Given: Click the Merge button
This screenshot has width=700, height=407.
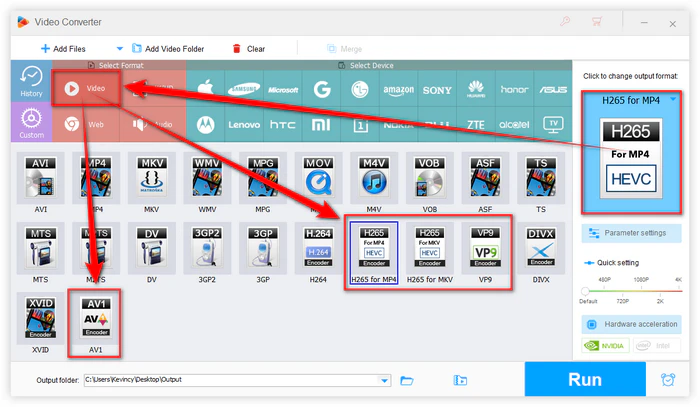Looking at the screenshot, I should (344, 49).
